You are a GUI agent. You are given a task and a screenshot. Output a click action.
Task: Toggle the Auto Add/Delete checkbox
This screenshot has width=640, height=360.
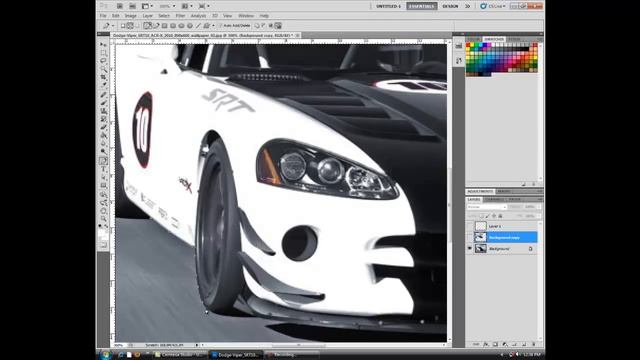coord(220,25)
